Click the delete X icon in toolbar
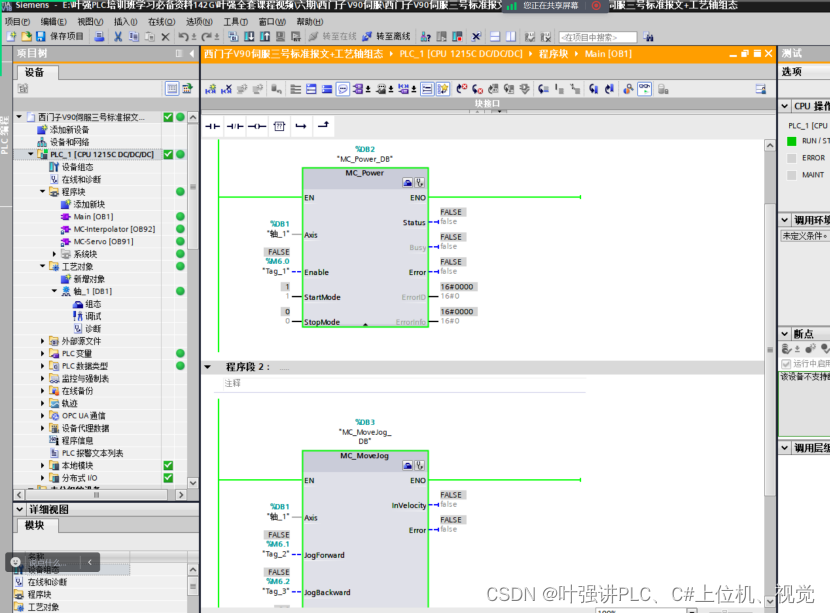The height and width of the screenshot is (613, 830). pyautogui.click(x=165, y=37)
